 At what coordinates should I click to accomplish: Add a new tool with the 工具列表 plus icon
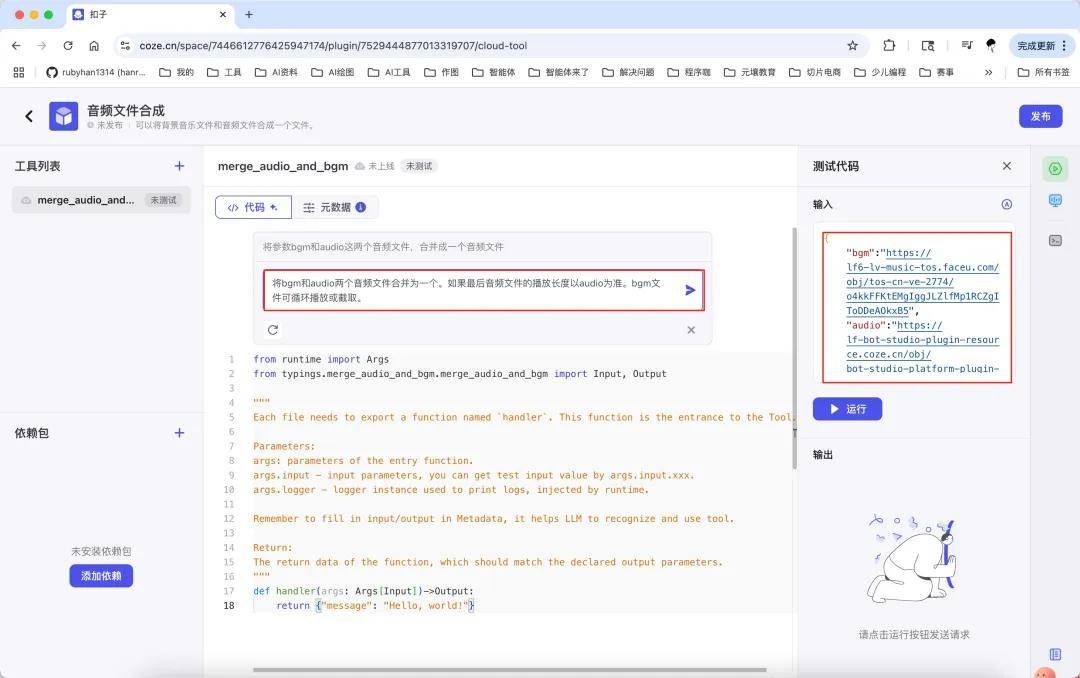(x=179, y=166)
